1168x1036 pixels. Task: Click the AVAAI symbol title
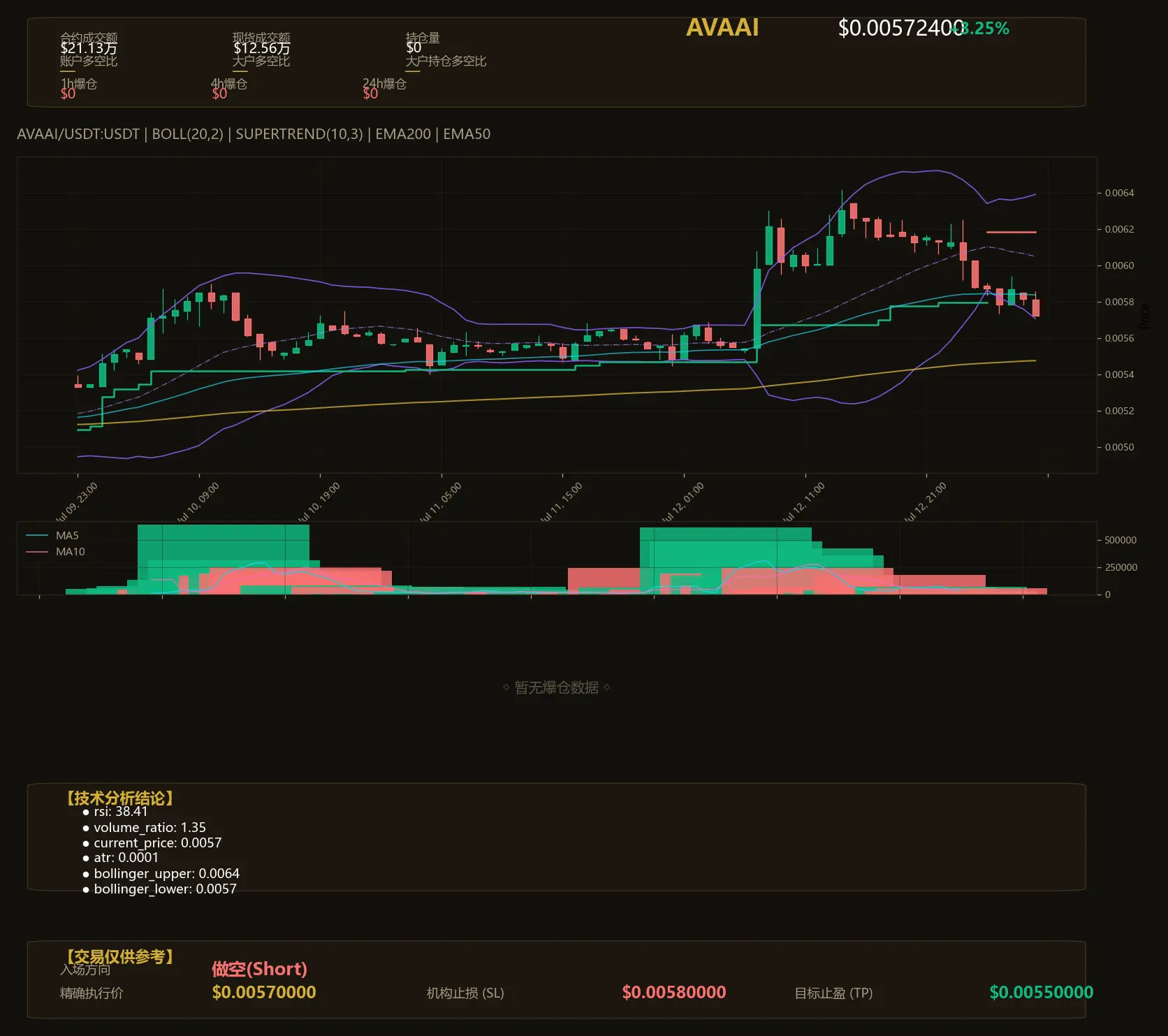[722, 27]
